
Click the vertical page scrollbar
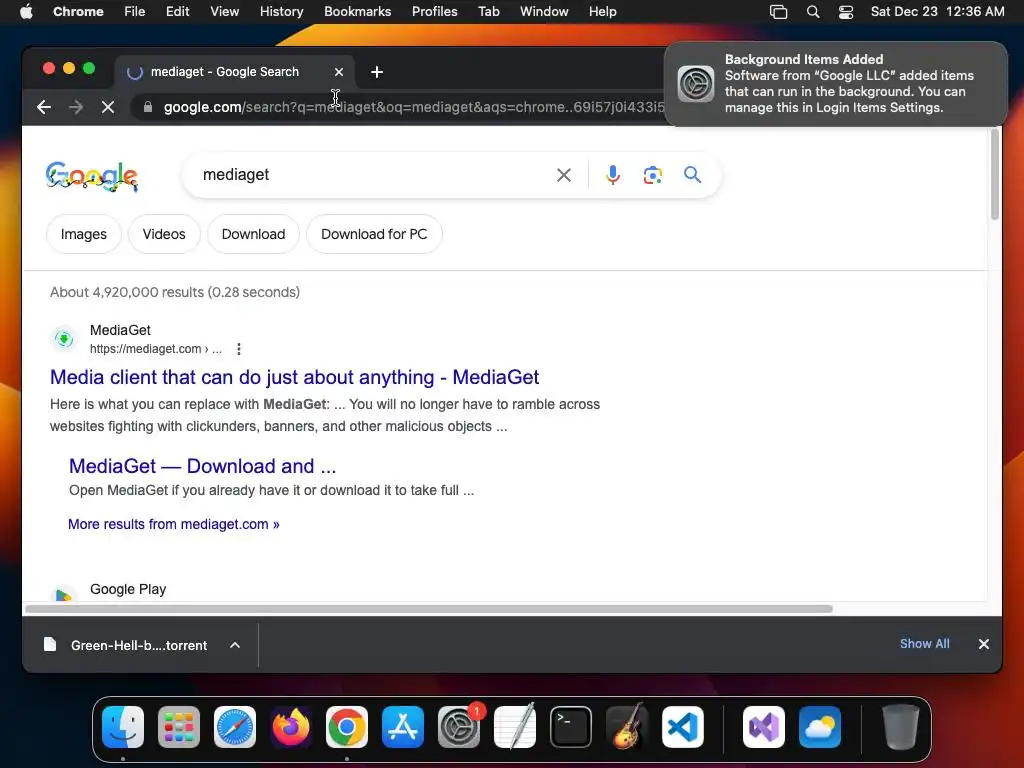995,174
